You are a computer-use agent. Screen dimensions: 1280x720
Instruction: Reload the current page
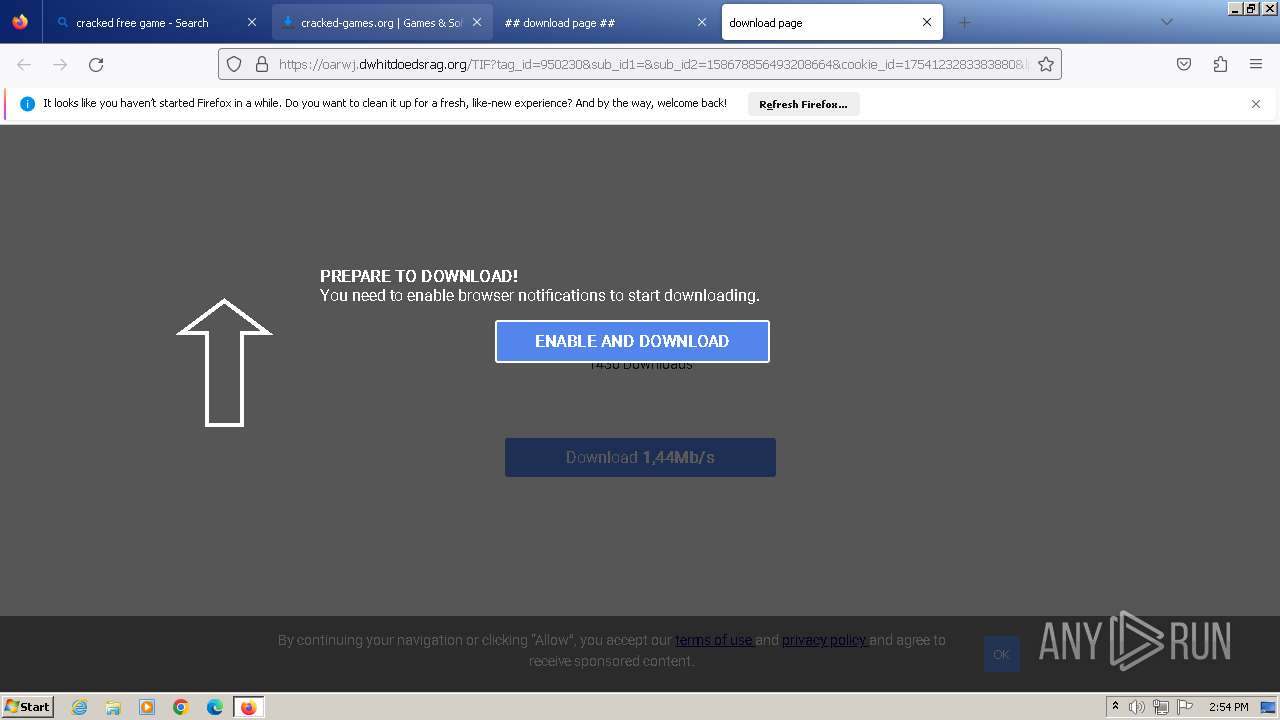click(x=96, y=64)
